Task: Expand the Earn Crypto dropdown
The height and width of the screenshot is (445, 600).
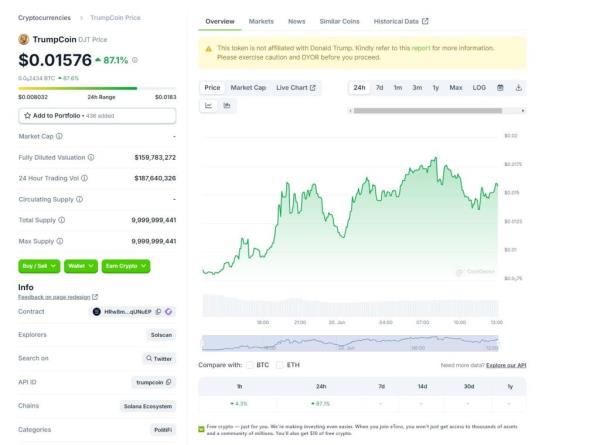Action: tap(126, 266)
